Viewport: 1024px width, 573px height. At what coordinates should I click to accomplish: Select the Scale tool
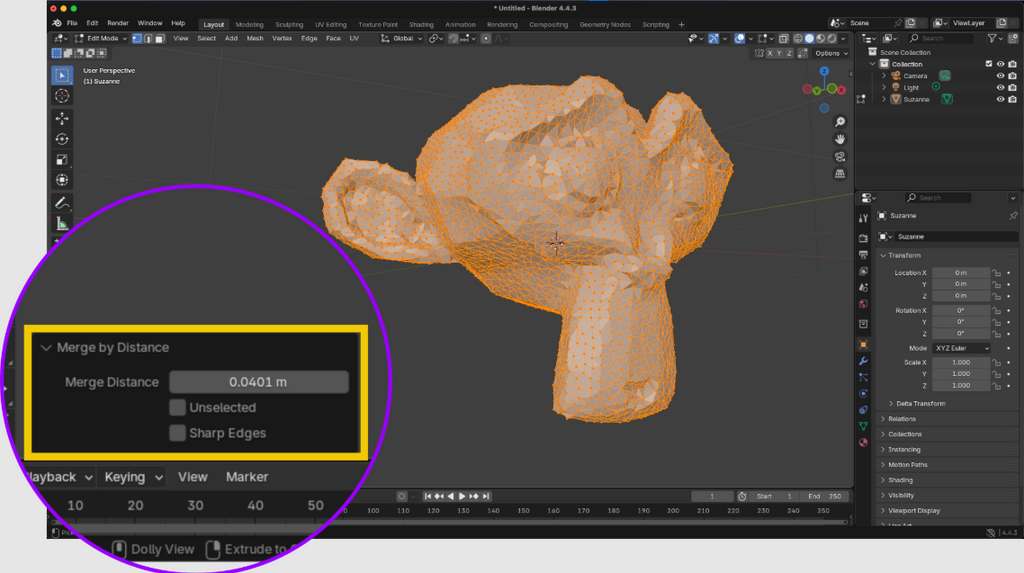coord(62,159)
